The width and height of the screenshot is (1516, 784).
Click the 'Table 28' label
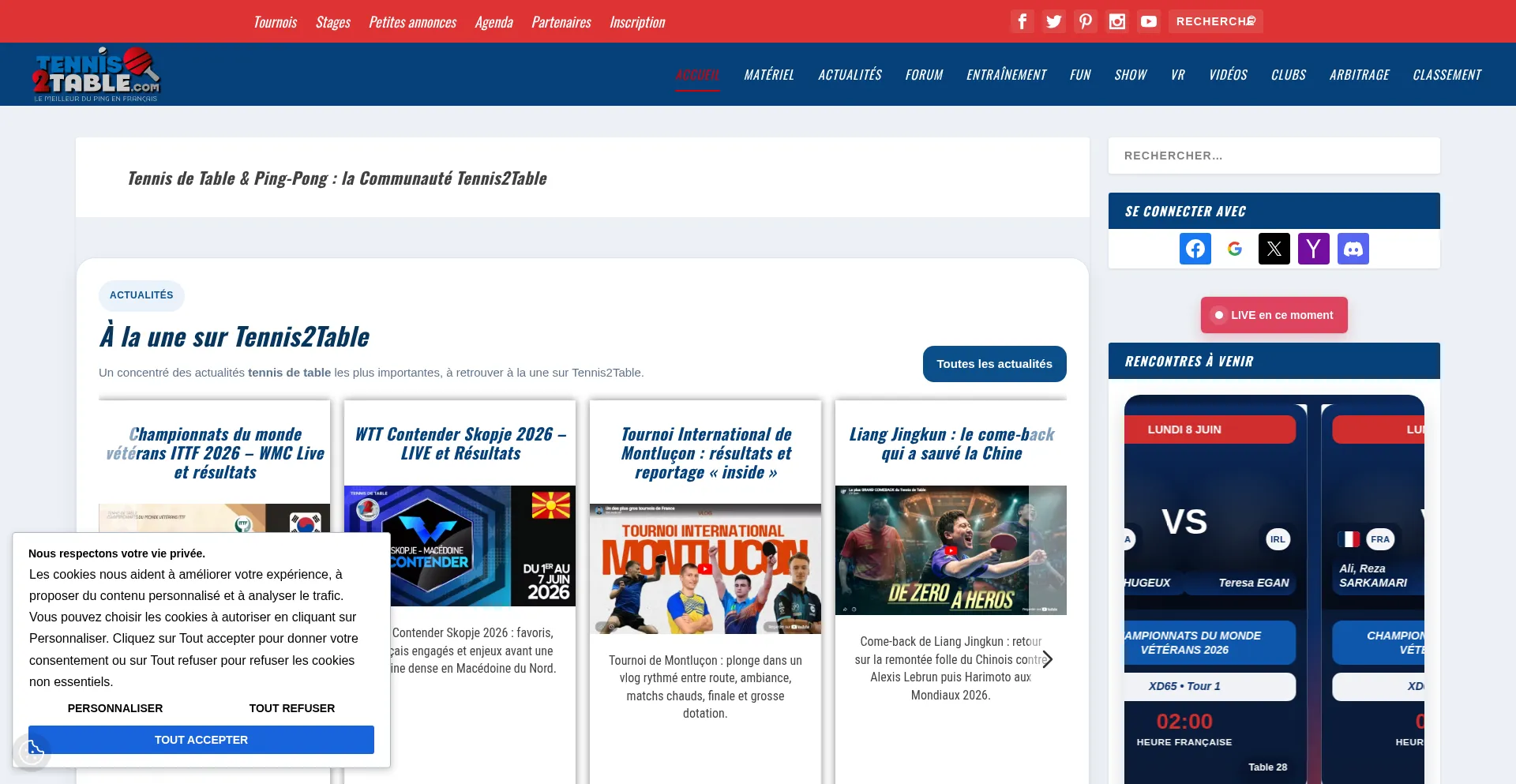pos(1268,767)
